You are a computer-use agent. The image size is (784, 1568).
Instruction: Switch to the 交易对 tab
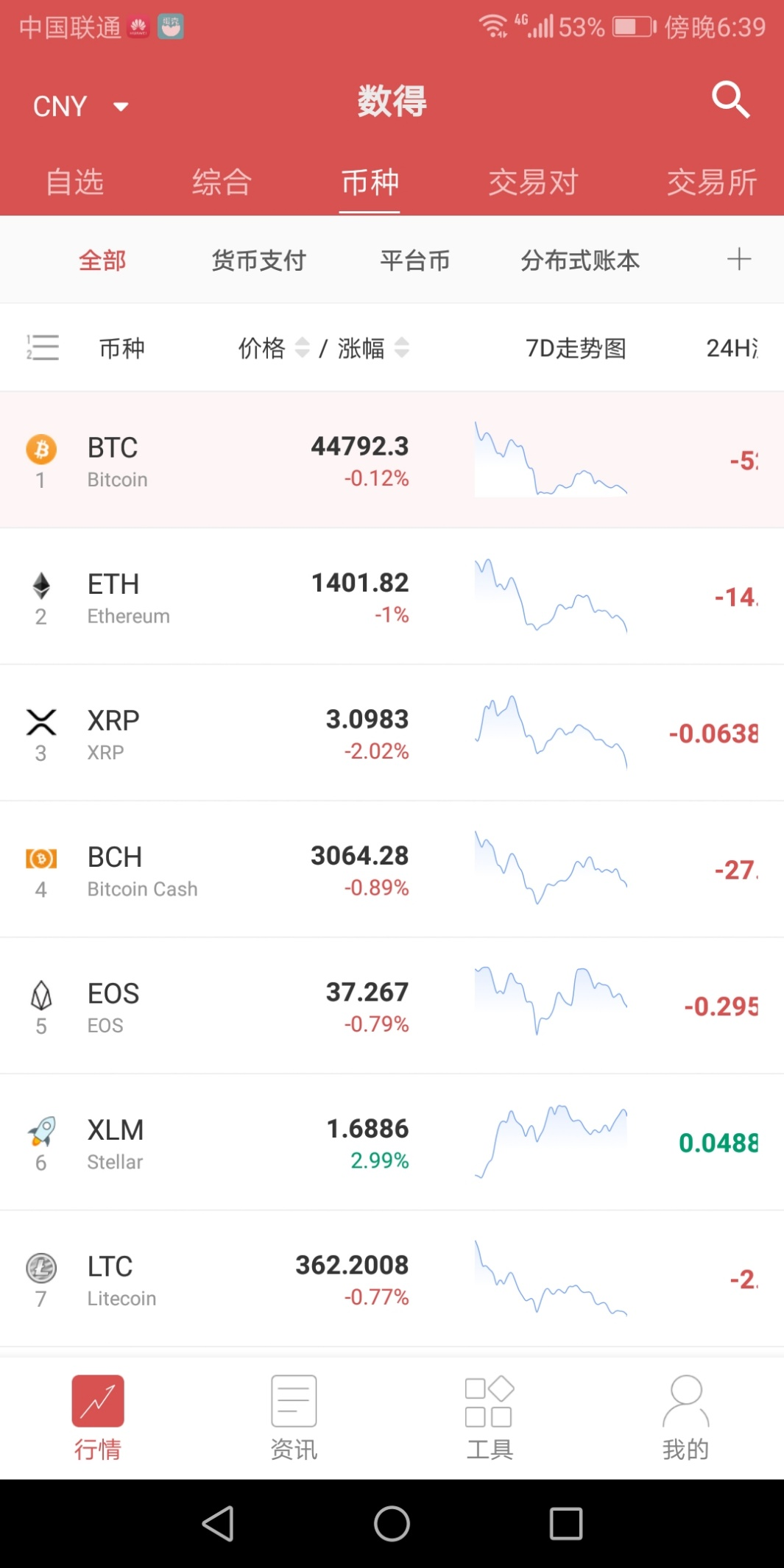(534, 182)
